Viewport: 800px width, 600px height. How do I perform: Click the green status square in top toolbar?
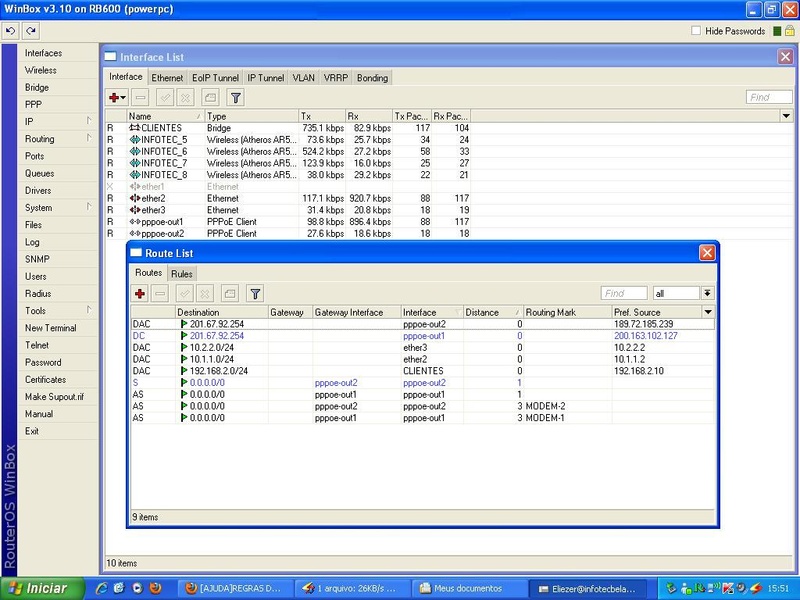(777, 31)
